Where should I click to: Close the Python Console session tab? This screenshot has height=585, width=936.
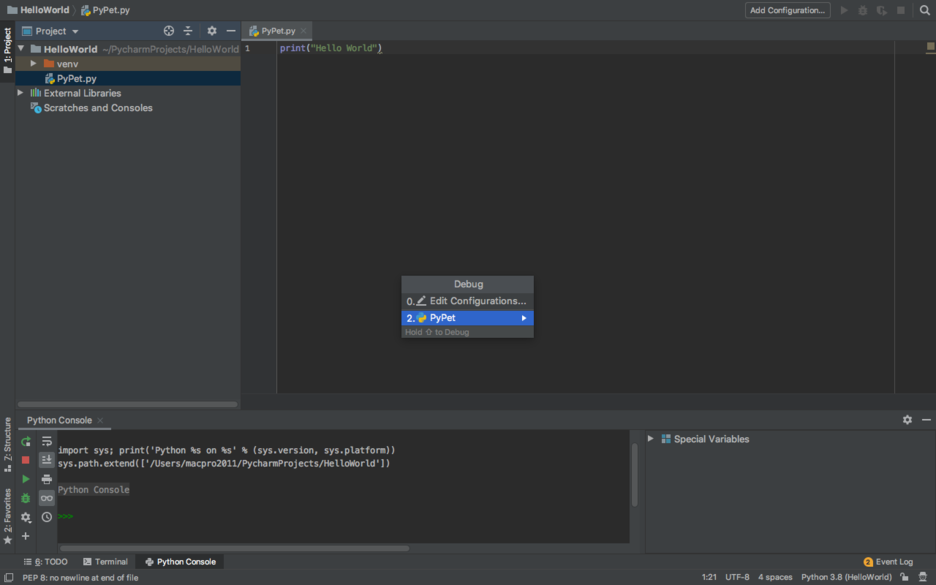coord(100,420)
